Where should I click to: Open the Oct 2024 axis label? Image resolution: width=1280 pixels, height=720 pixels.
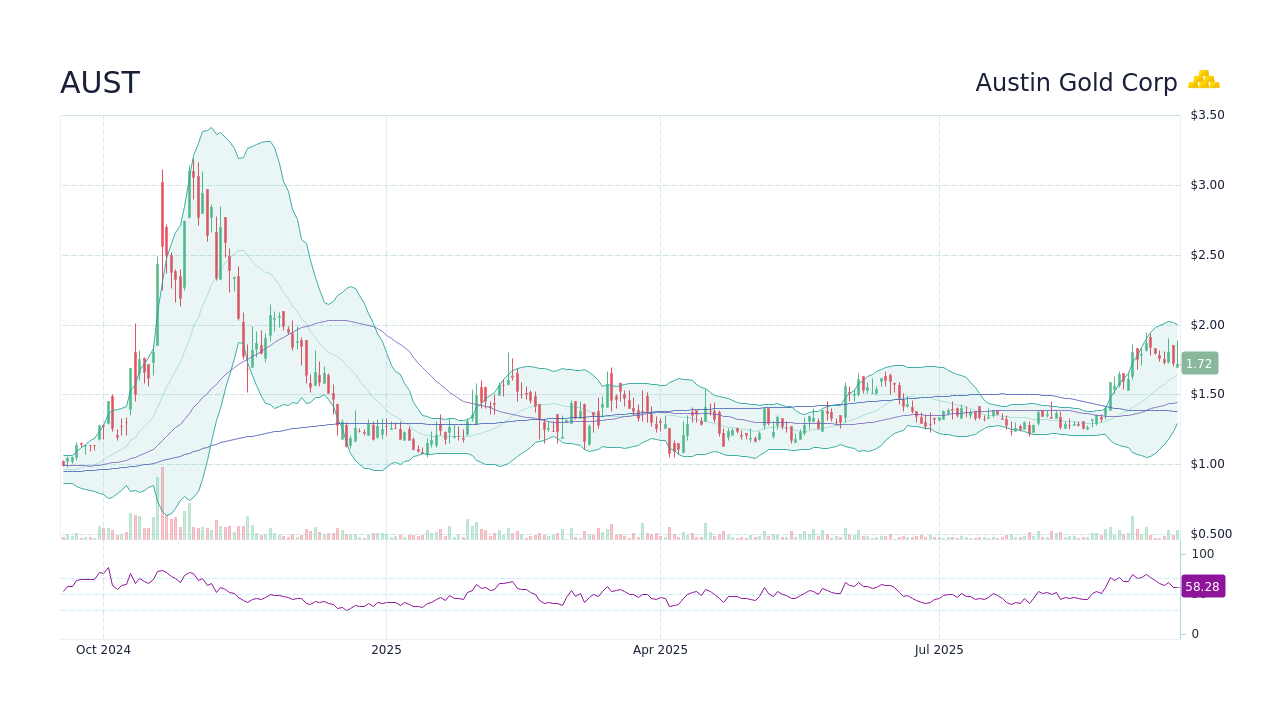pos(103,649)
